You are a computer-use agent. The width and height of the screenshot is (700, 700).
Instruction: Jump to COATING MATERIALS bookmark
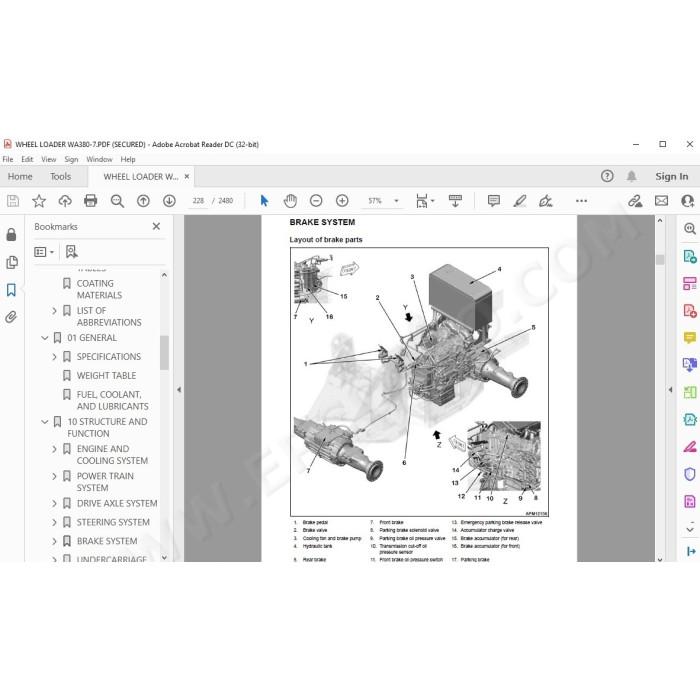tap(99, 289)
